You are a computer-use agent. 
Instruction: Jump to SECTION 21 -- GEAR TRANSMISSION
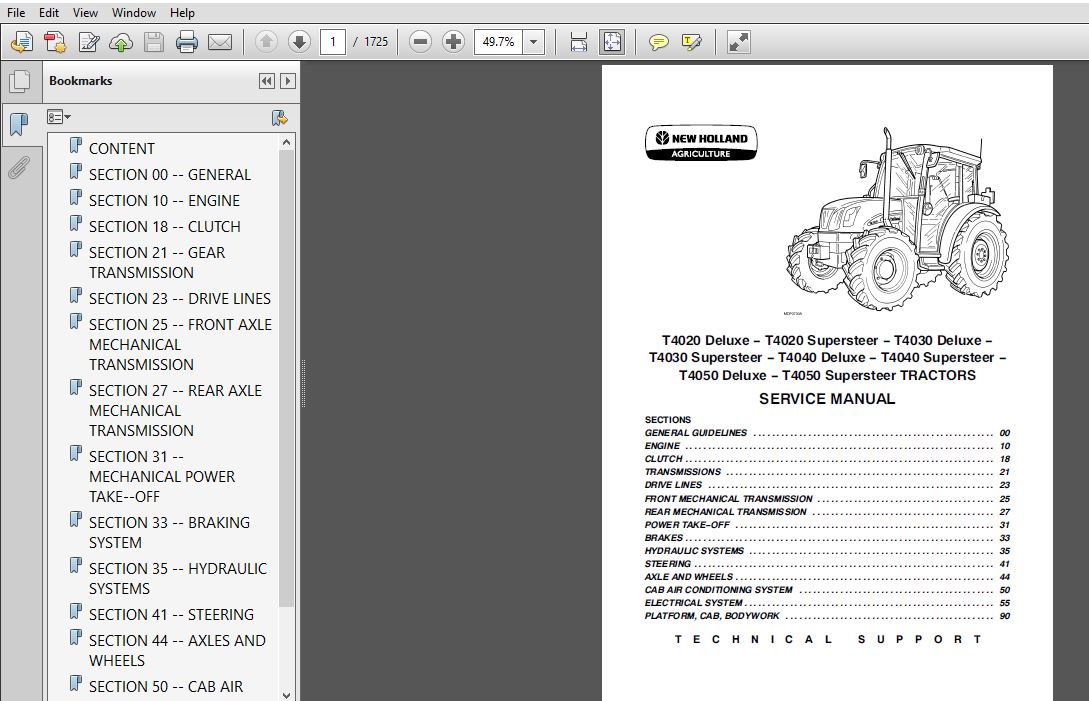pos(157,263)
